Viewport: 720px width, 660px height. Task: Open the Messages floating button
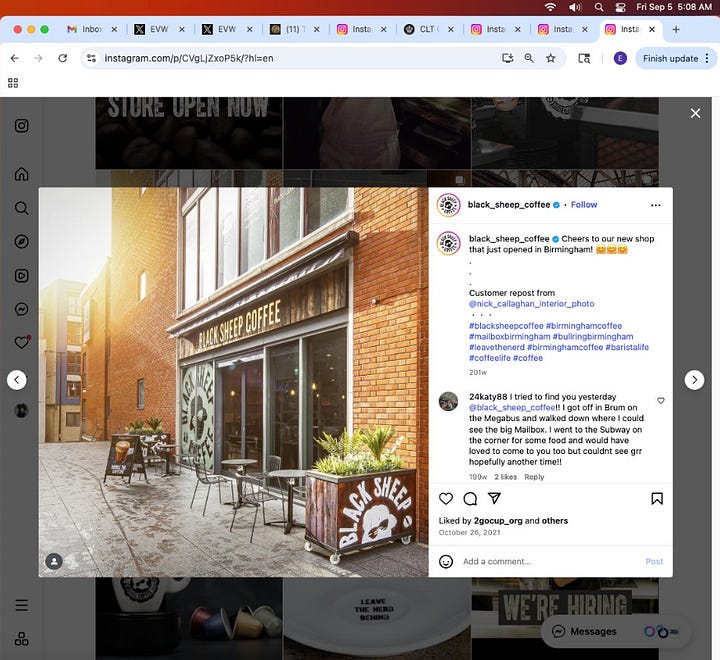616,632
